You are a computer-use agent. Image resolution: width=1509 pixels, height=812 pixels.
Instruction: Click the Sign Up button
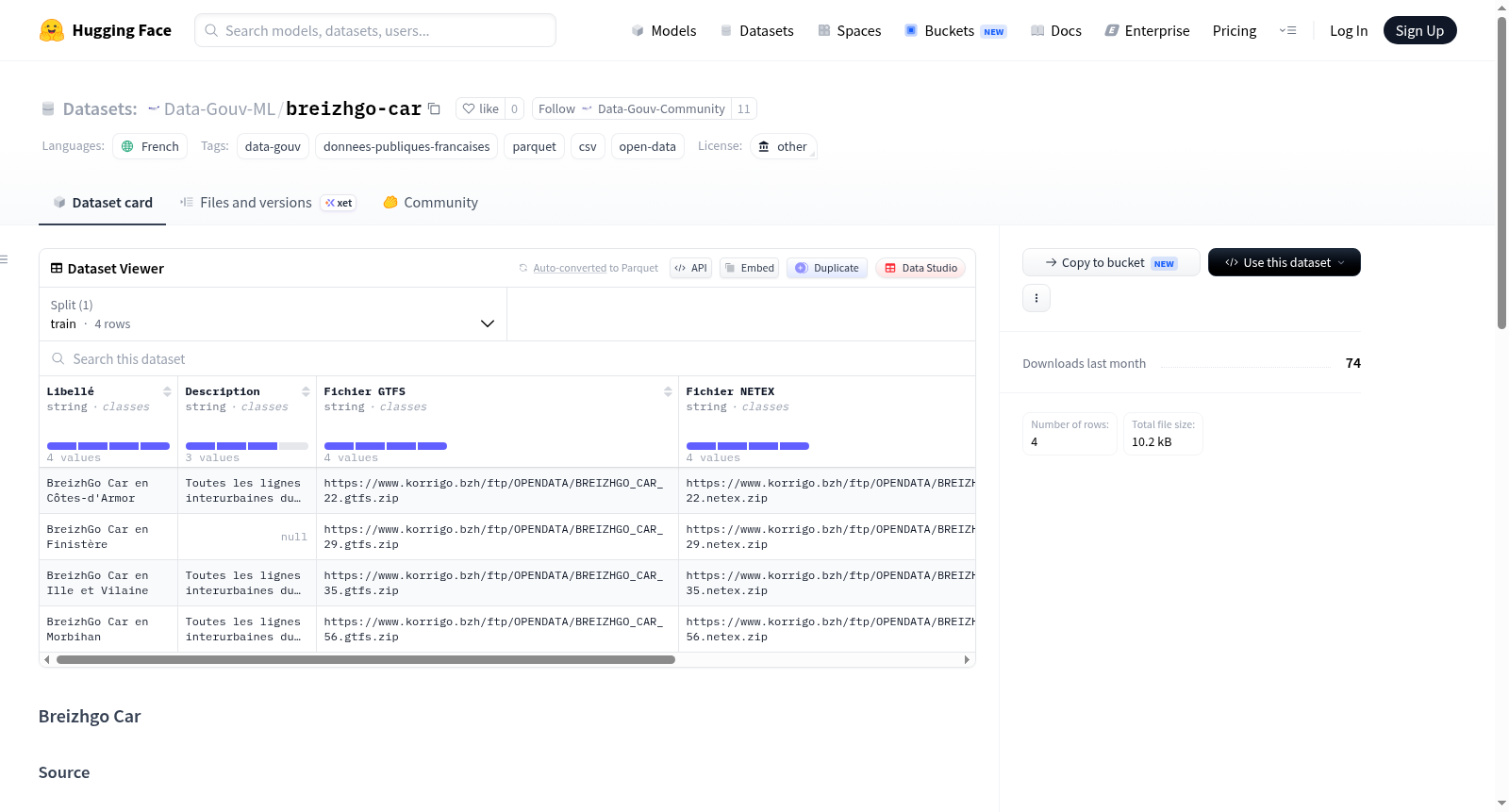tap(1419, 30)
